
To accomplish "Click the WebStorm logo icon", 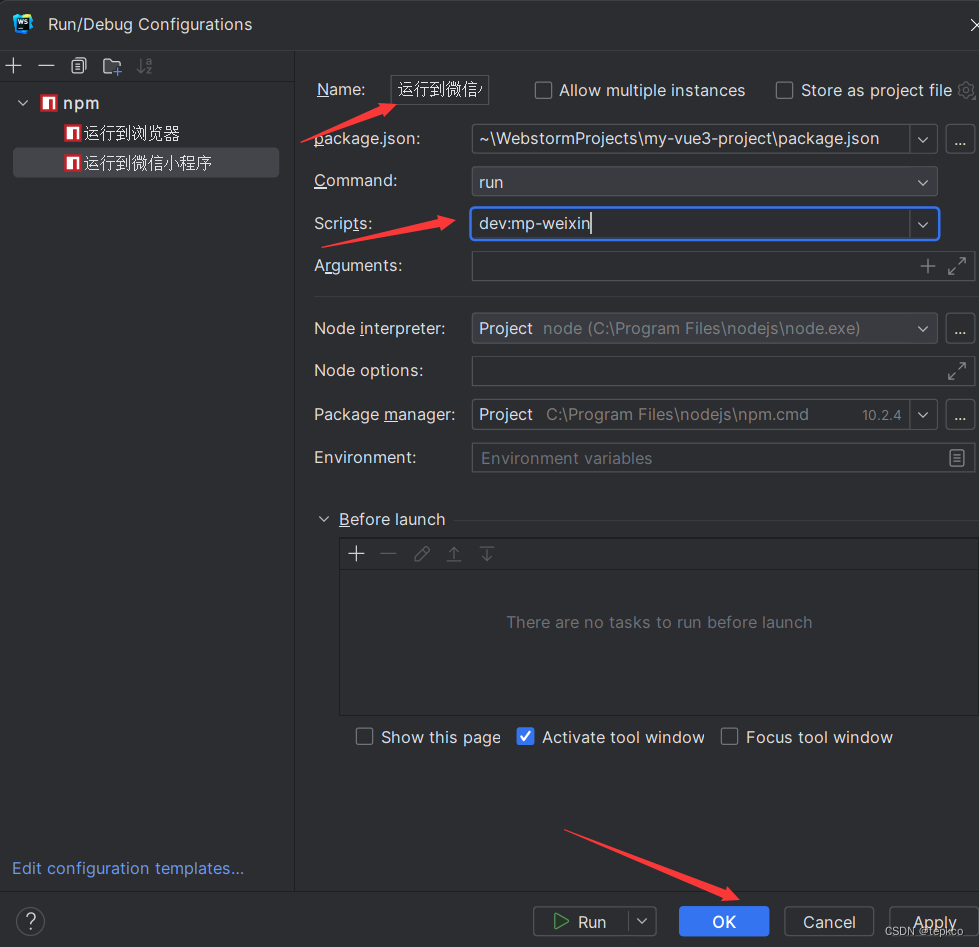I will point(23,24).
